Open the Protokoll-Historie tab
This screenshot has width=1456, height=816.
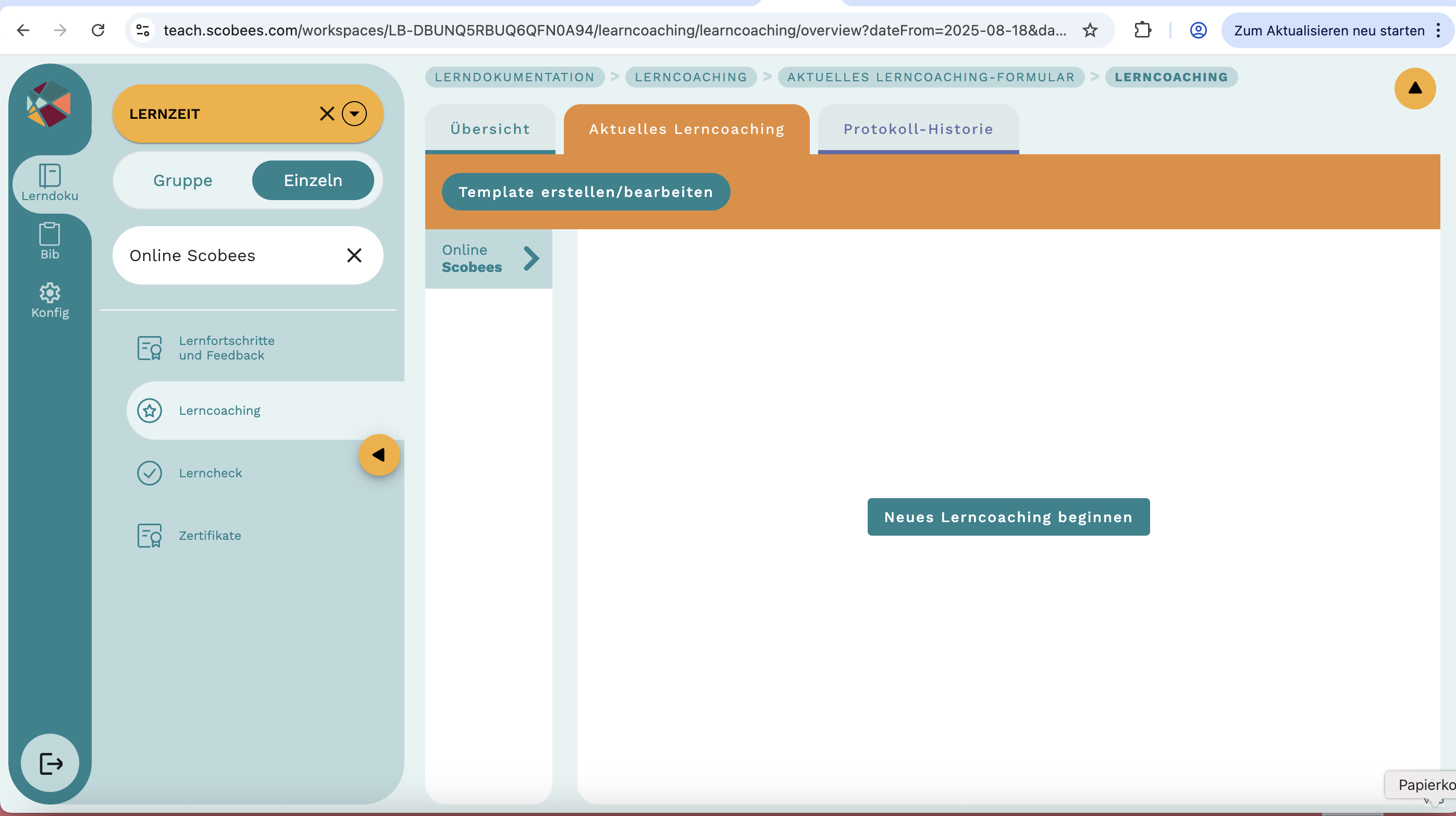pos(918,129)
